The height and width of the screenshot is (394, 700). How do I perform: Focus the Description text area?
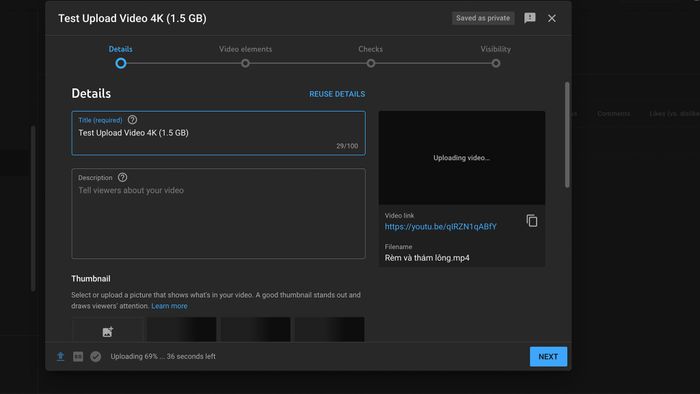click(218, 213)
